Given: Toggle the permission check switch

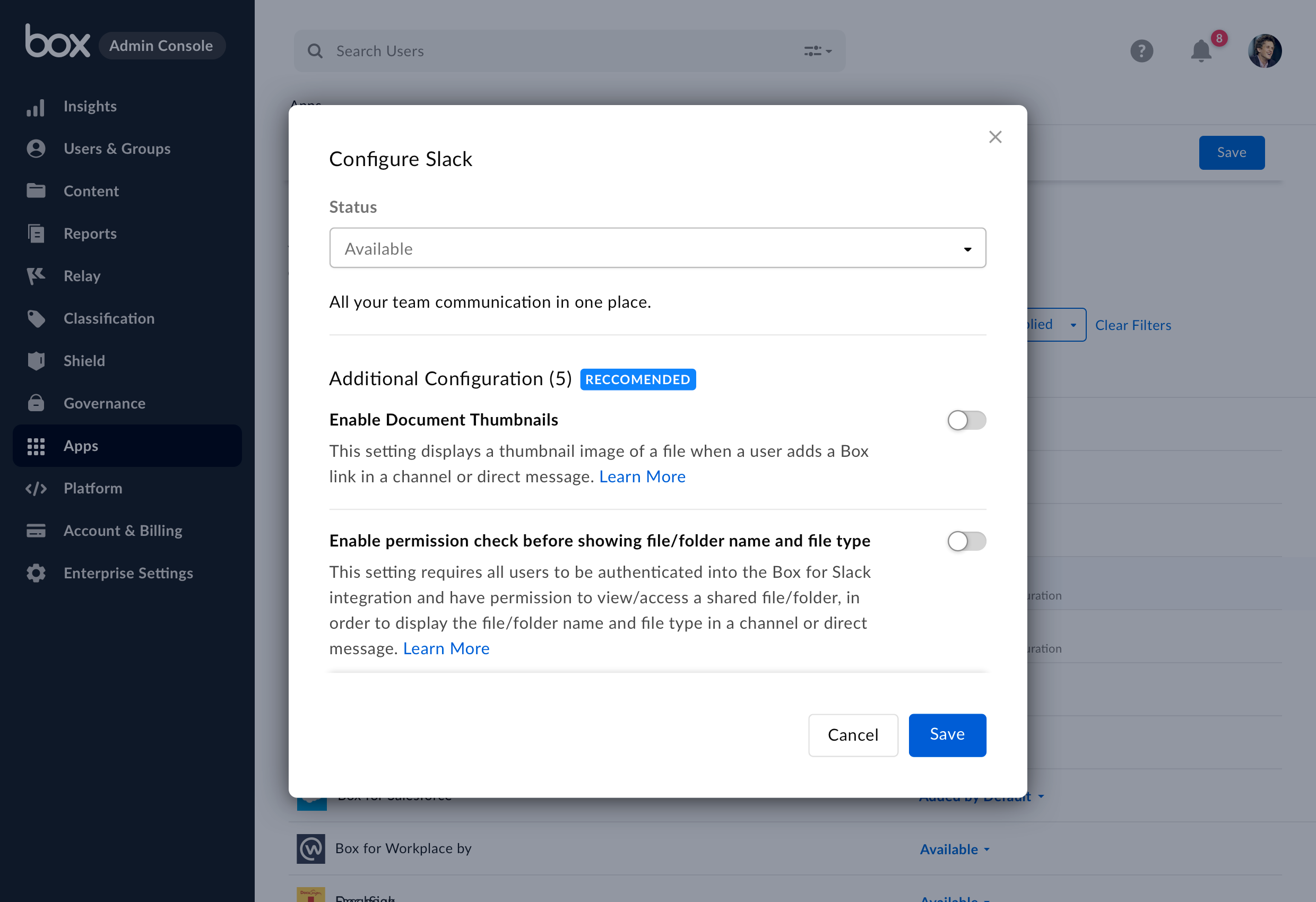Looking at the screenshot, I should point(967,541).
